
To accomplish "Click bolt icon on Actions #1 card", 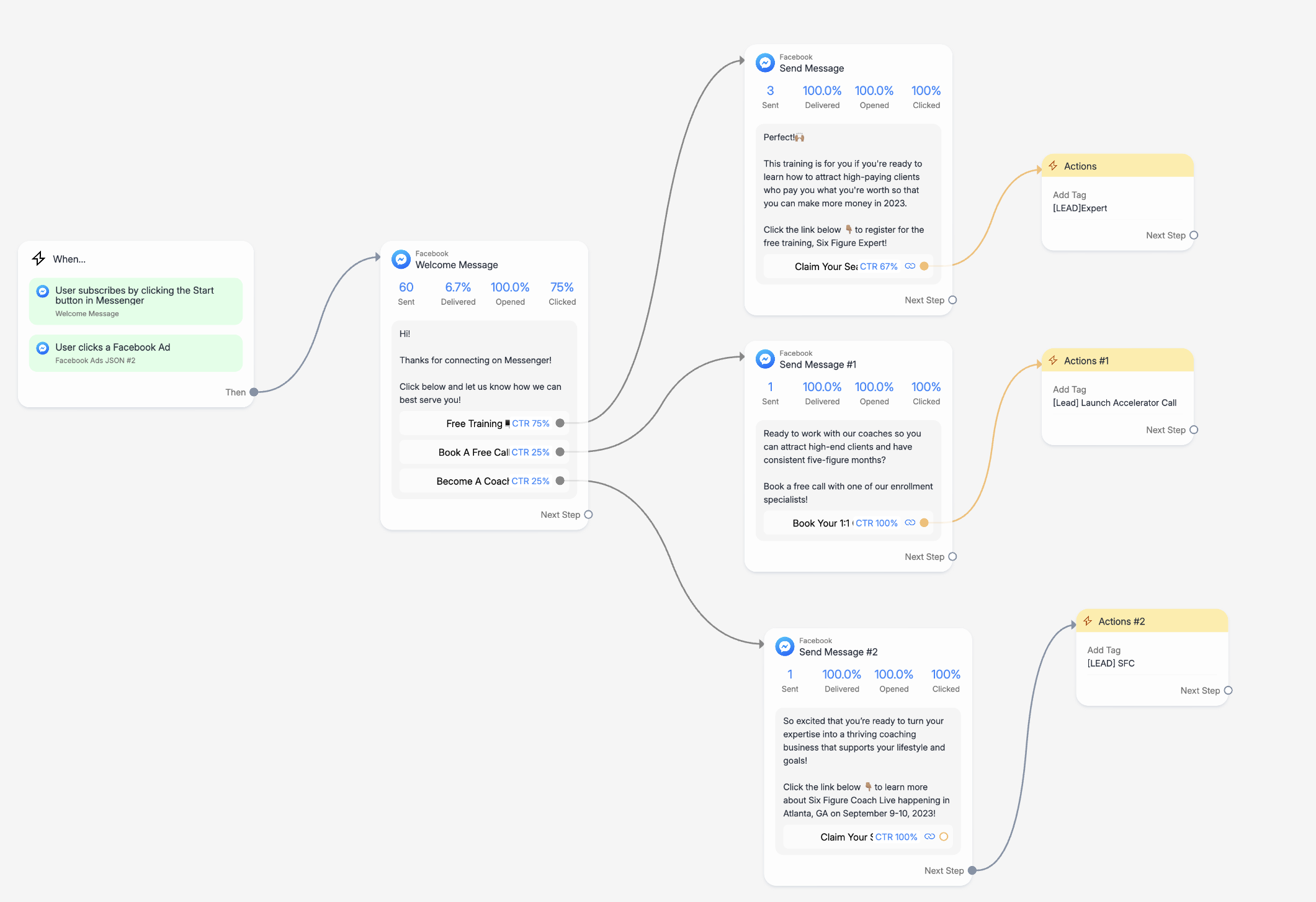I will pos(1053,361).
